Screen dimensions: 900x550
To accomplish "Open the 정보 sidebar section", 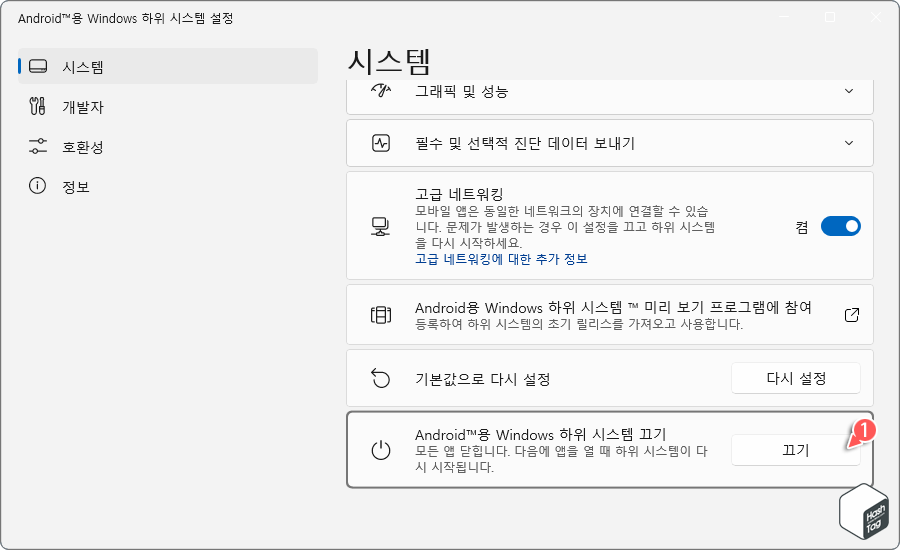I will 168,187.
